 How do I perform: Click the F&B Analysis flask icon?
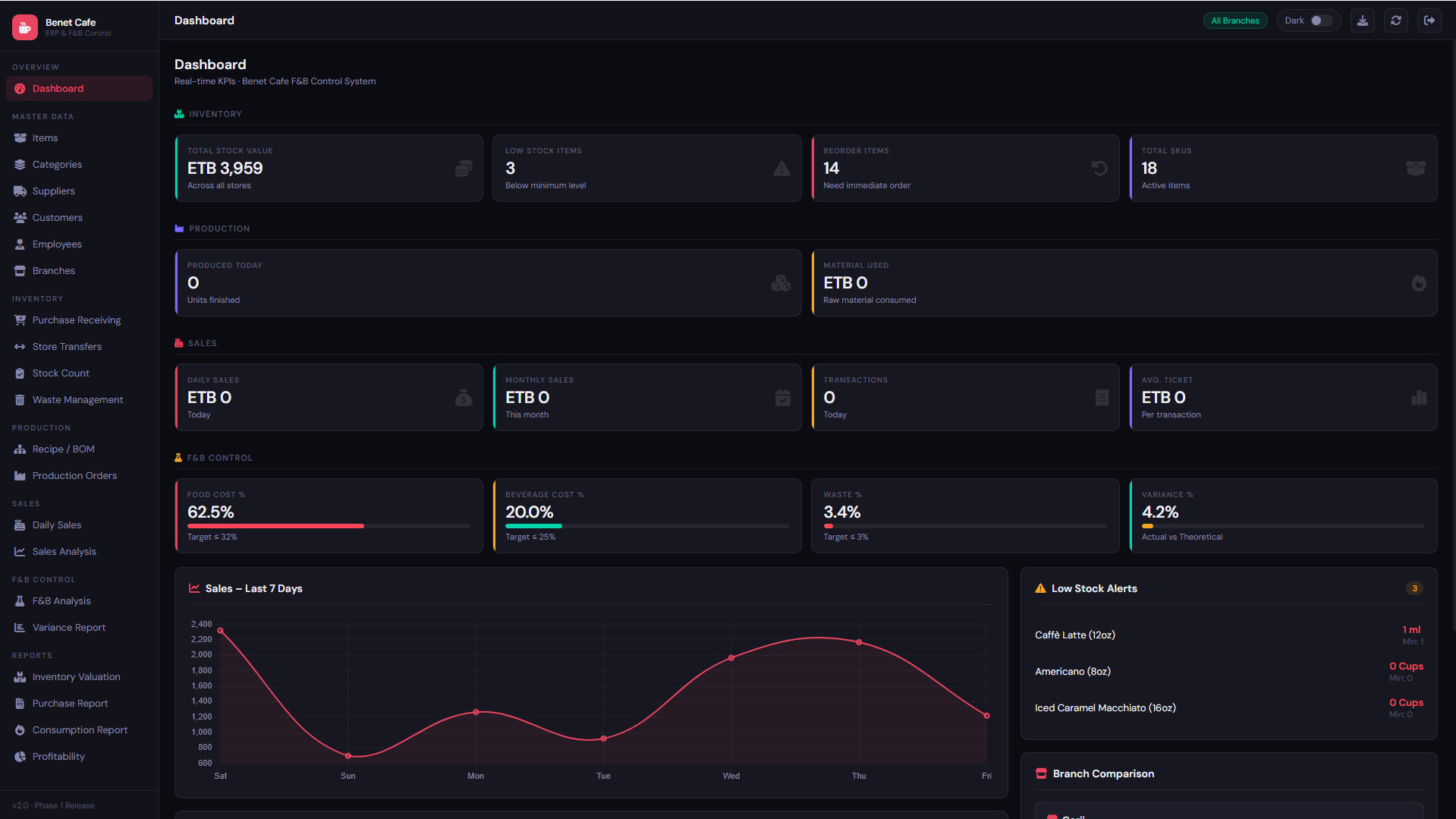coord(20,601)
